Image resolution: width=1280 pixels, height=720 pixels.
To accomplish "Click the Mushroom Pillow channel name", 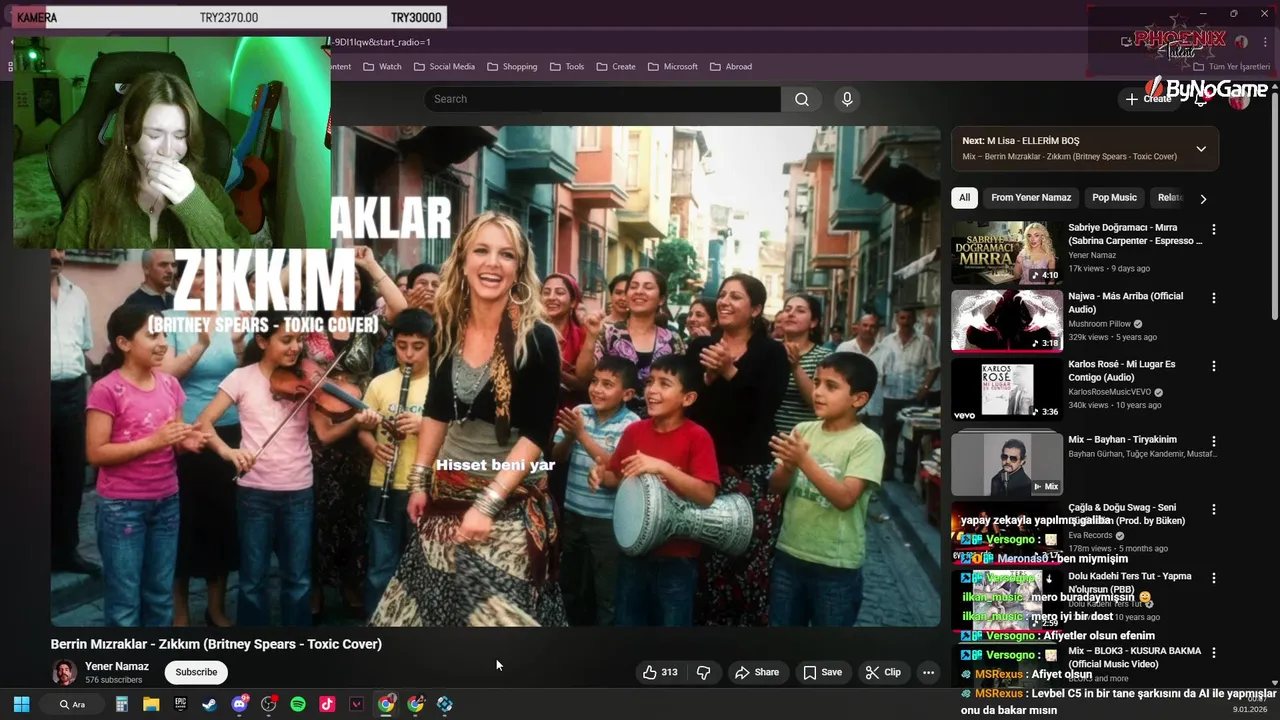I will [x=1099, y=324].
